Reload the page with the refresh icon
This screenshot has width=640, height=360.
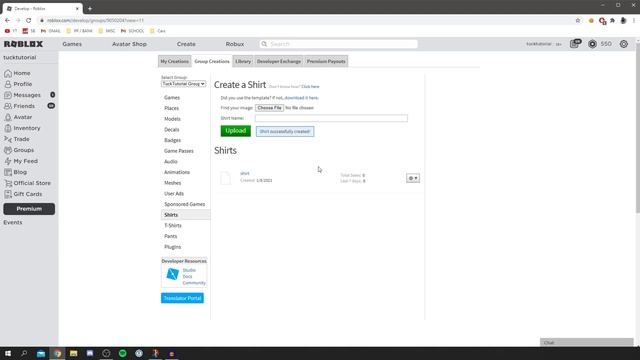tap(29, 20)
